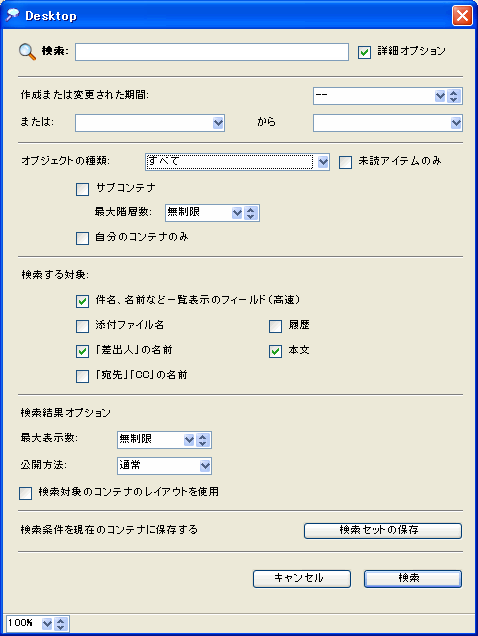The width and height of the screenshot is (478, 636).
Task: Uncheck the 詳細オプション checkbox
Action: coord(364,52)
